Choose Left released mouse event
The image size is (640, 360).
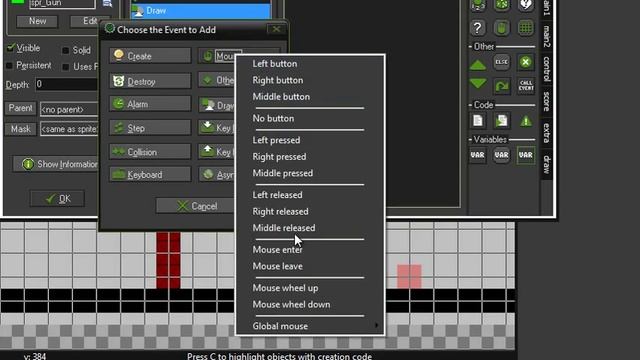pyautogui.click(x=277, y=195)
